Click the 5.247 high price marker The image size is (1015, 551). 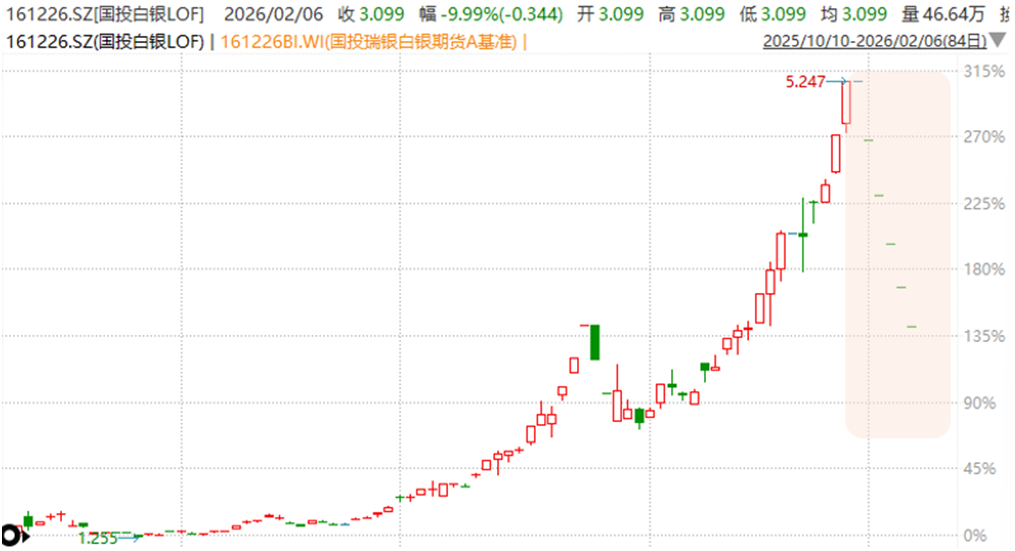pyautogui.click(x=805, y=82)
